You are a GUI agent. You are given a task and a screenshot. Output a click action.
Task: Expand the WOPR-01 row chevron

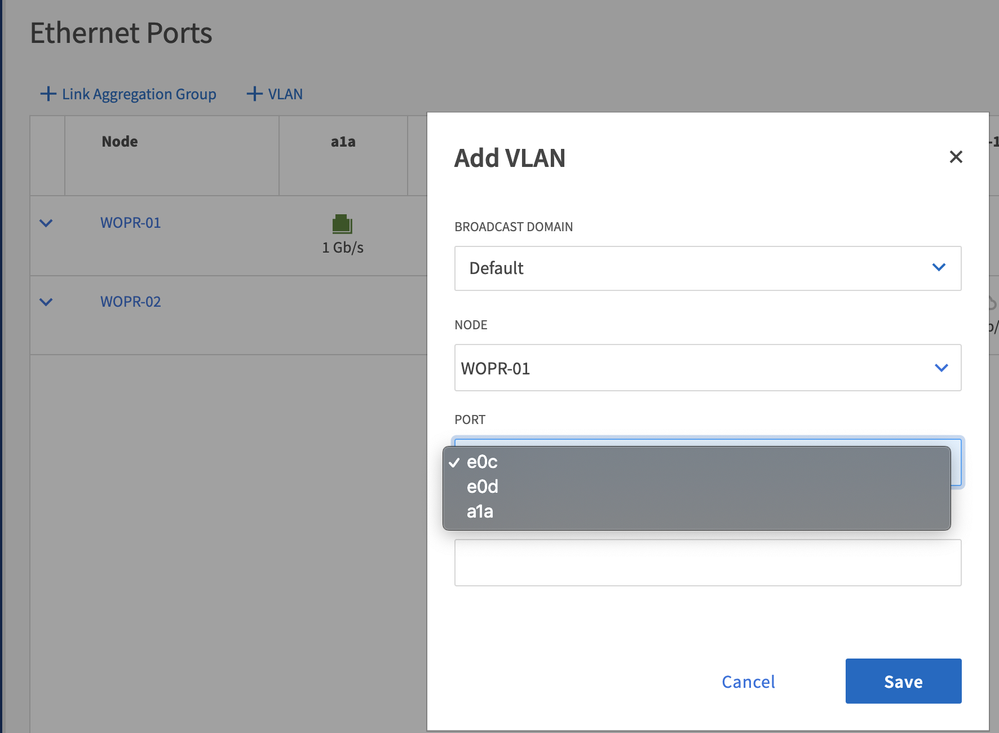[x=46, y=223]
